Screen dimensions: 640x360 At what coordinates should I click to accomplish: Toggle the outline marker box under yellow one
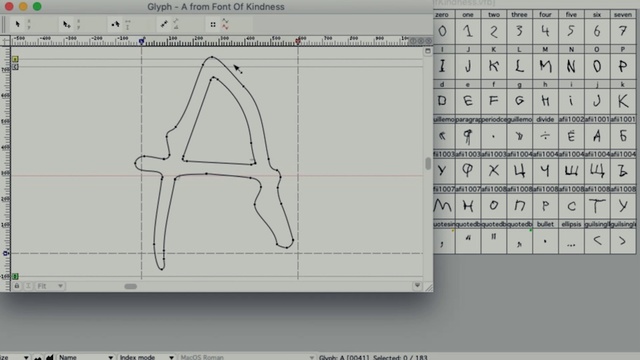click(15, 67)
